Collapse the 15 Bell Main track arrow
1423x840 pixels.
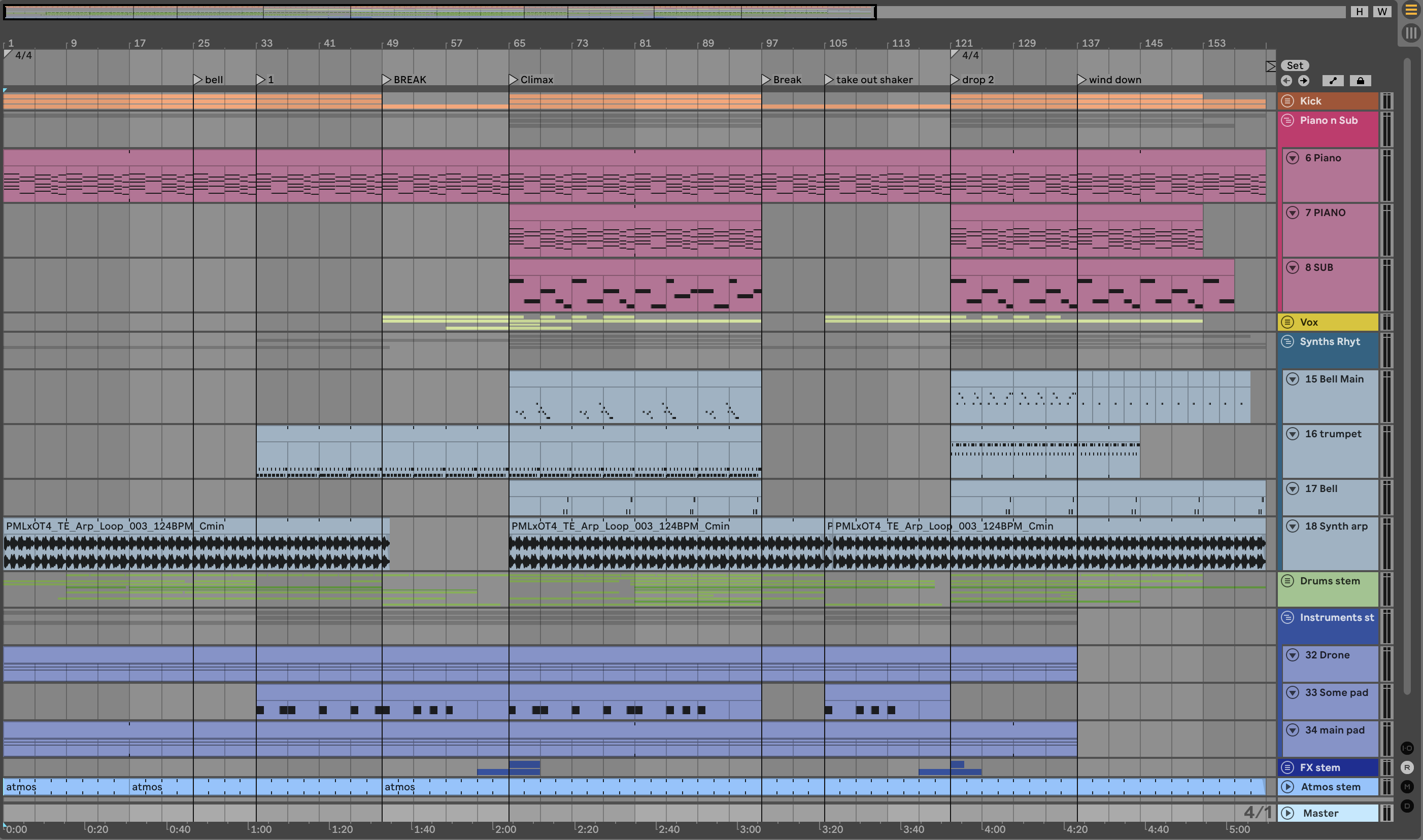pos(1292,379)
